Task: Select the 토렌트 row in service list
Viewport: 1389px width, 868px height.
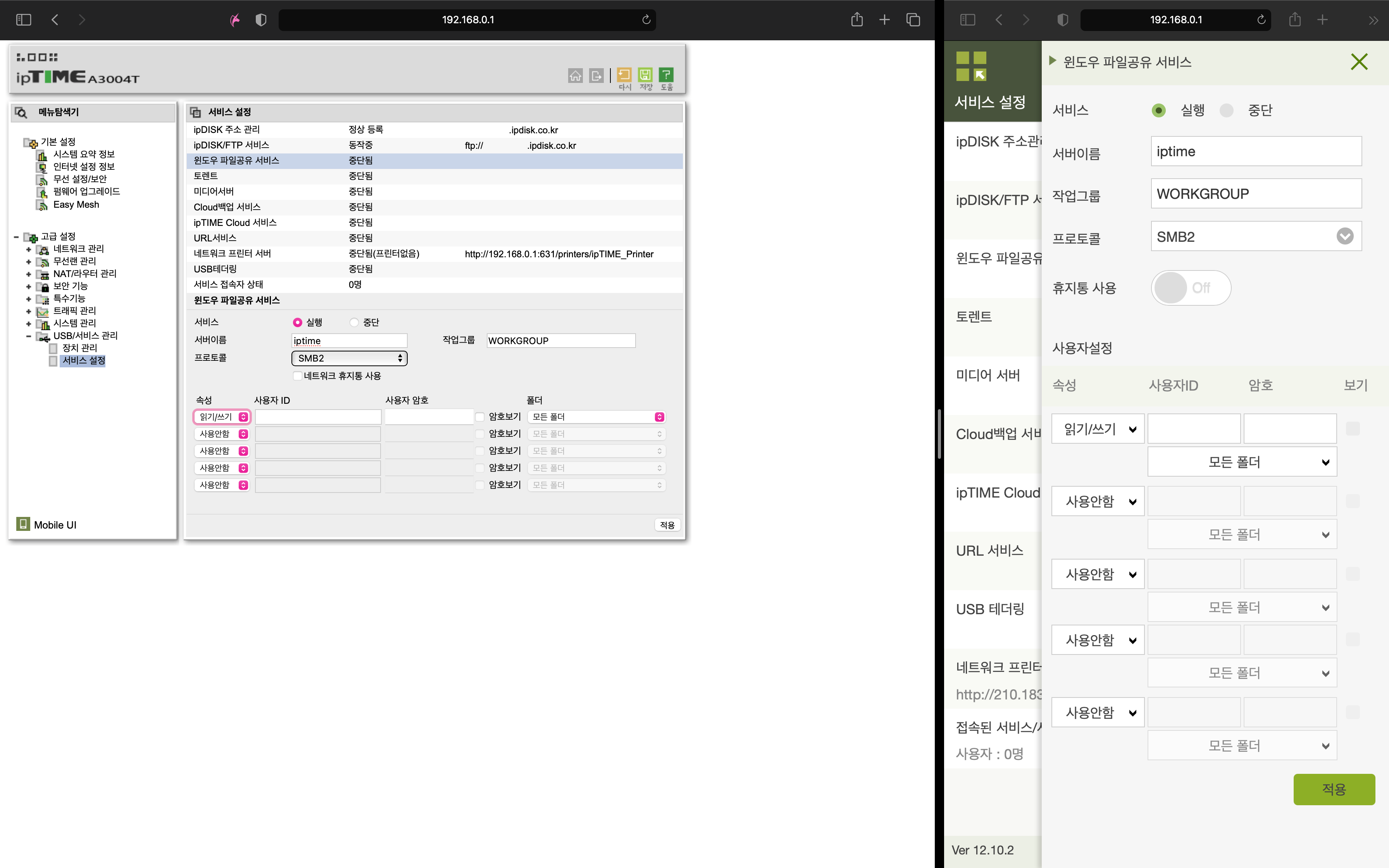Action: click(x=205, y=176)
